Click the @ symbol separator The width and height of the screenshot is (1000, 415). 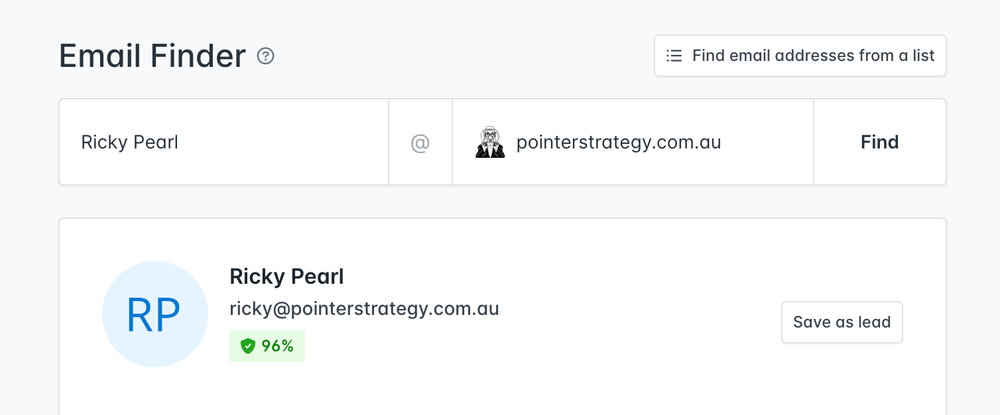click(420, 142)
